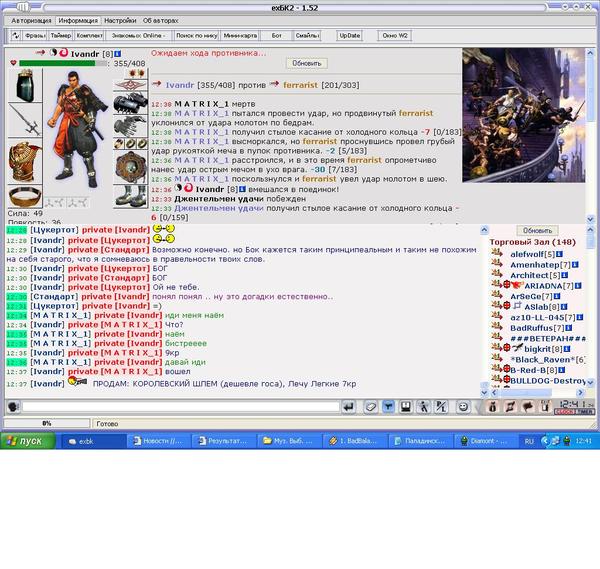The image size is (600, 569).
Task: Open the Настройки menu
Action: point(120,21)
